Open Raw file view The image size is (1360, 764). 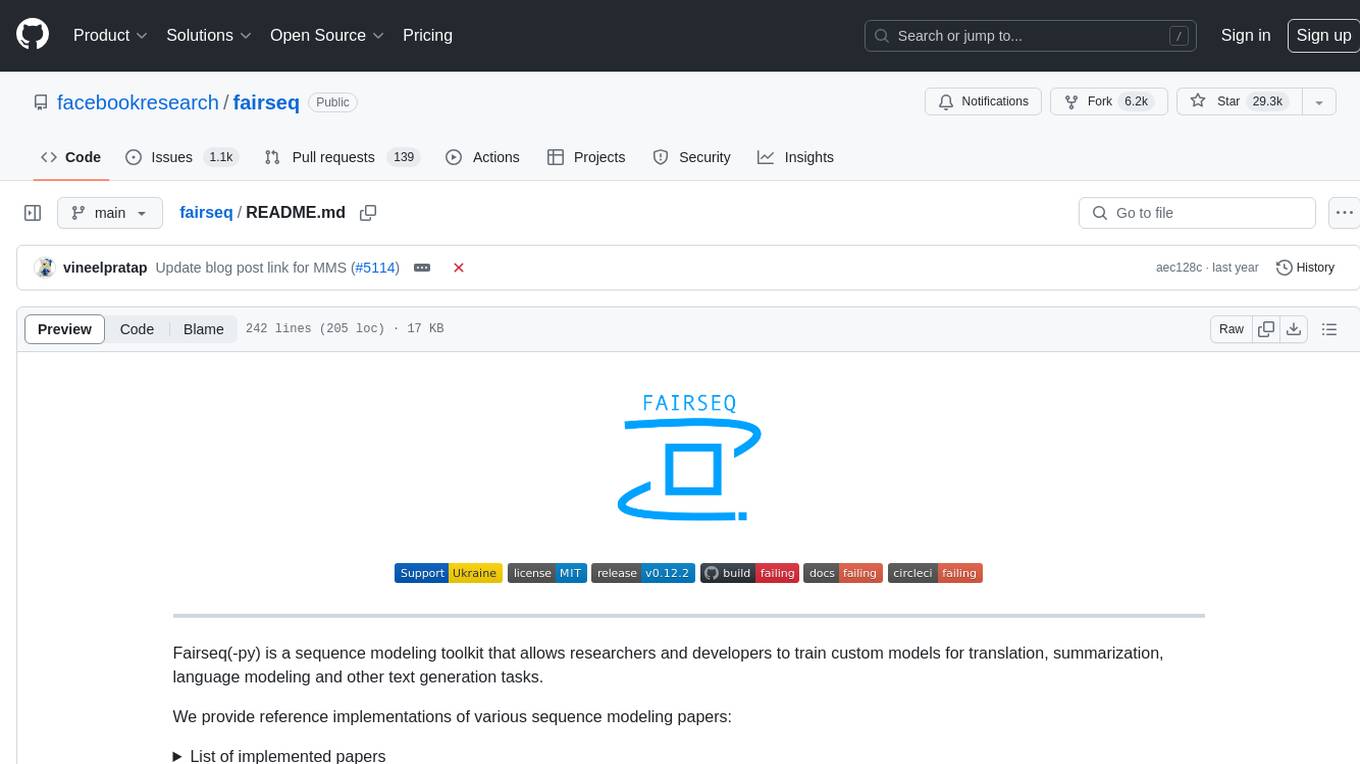[1231, 329]
